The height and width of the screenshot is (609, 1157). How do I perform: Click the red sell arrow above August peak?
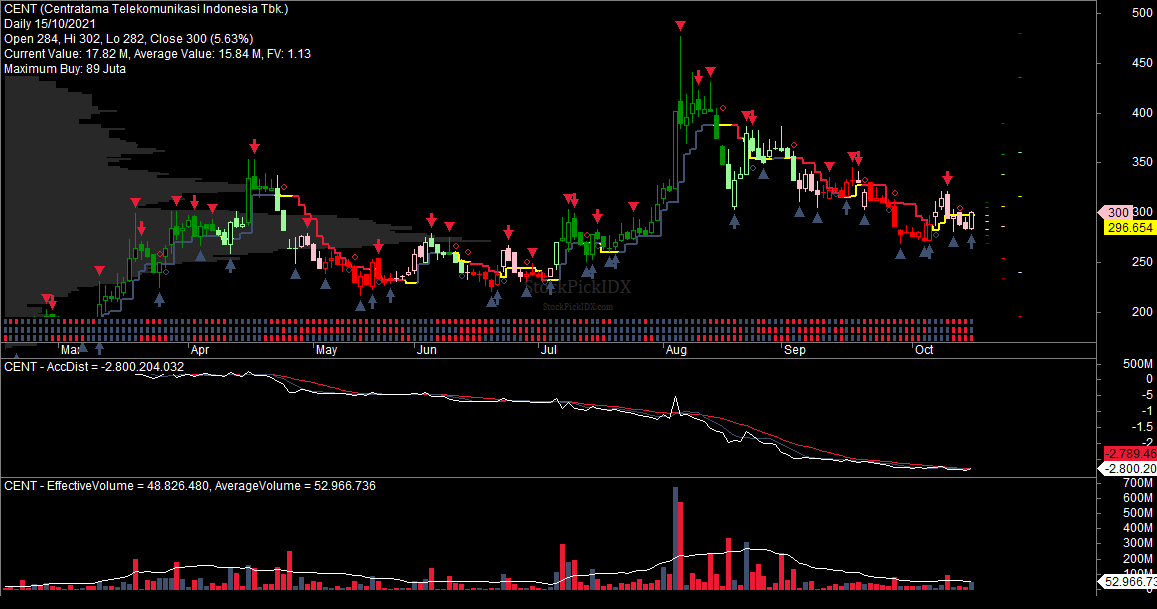click(680, 26)
